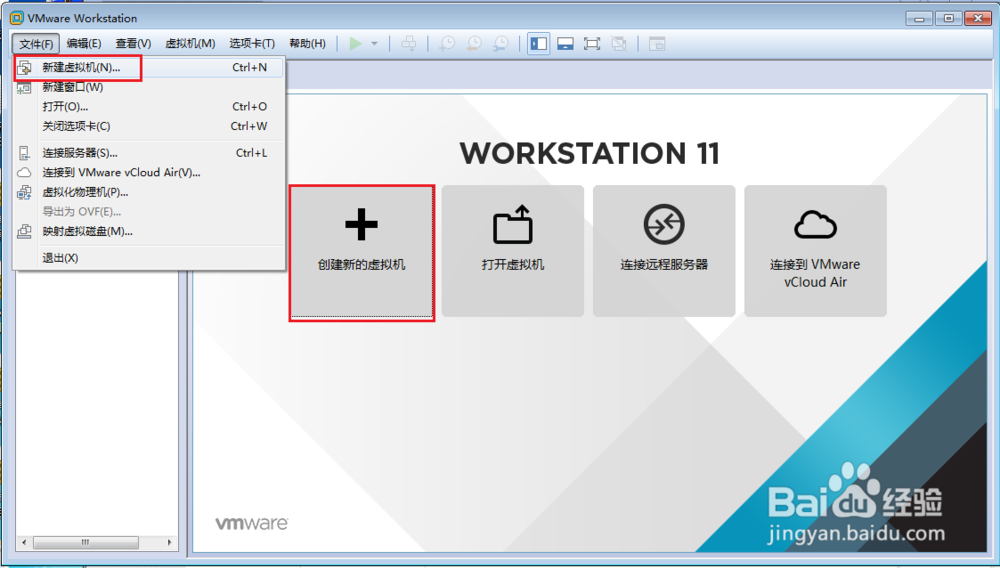1000x568 pixels.
Task: Click the Revert to Snapshot toolbar icon
Action: tap(474, 43)
